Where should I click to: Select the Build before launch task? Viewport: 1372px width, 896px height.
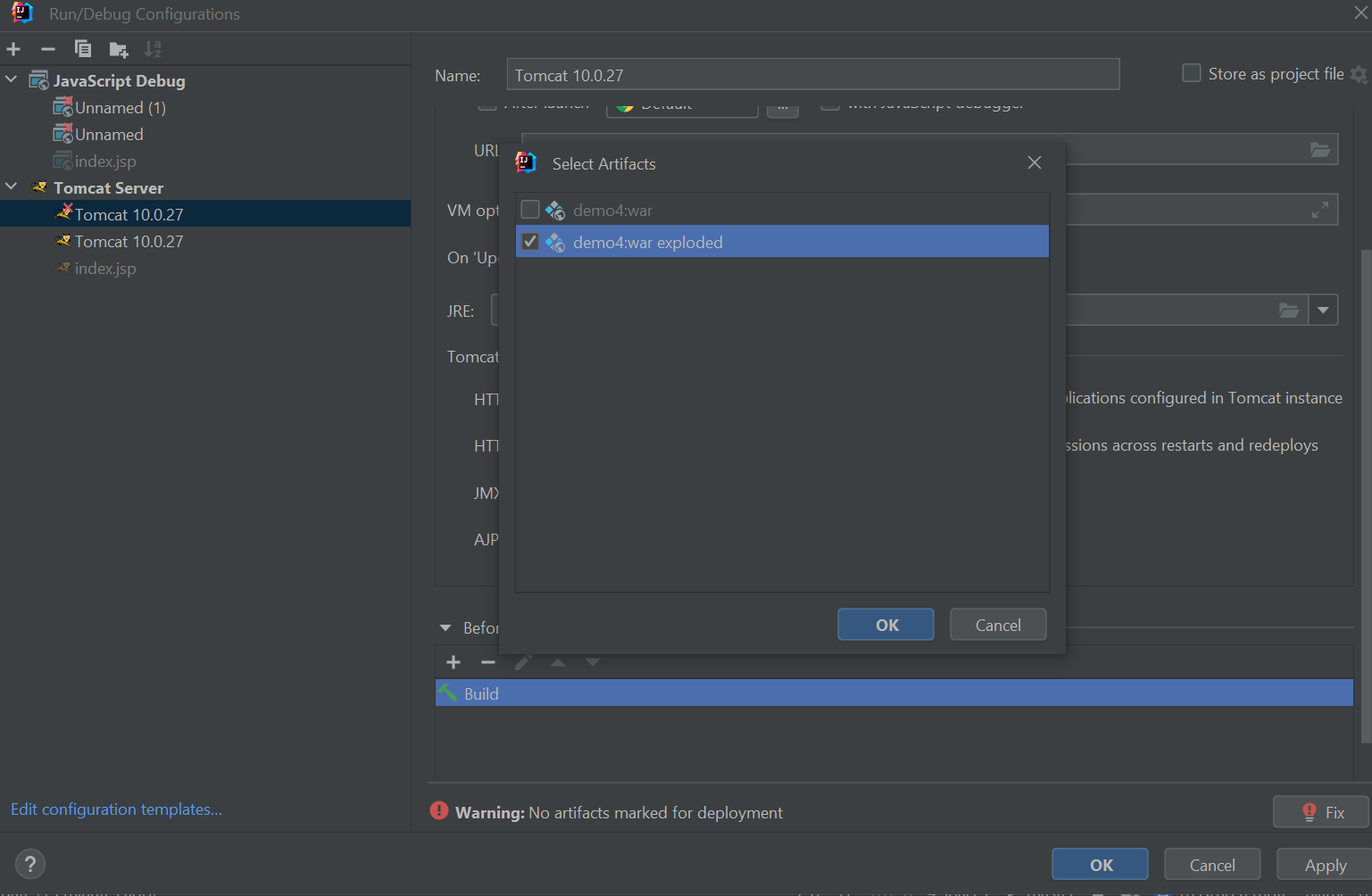[894, 693]
